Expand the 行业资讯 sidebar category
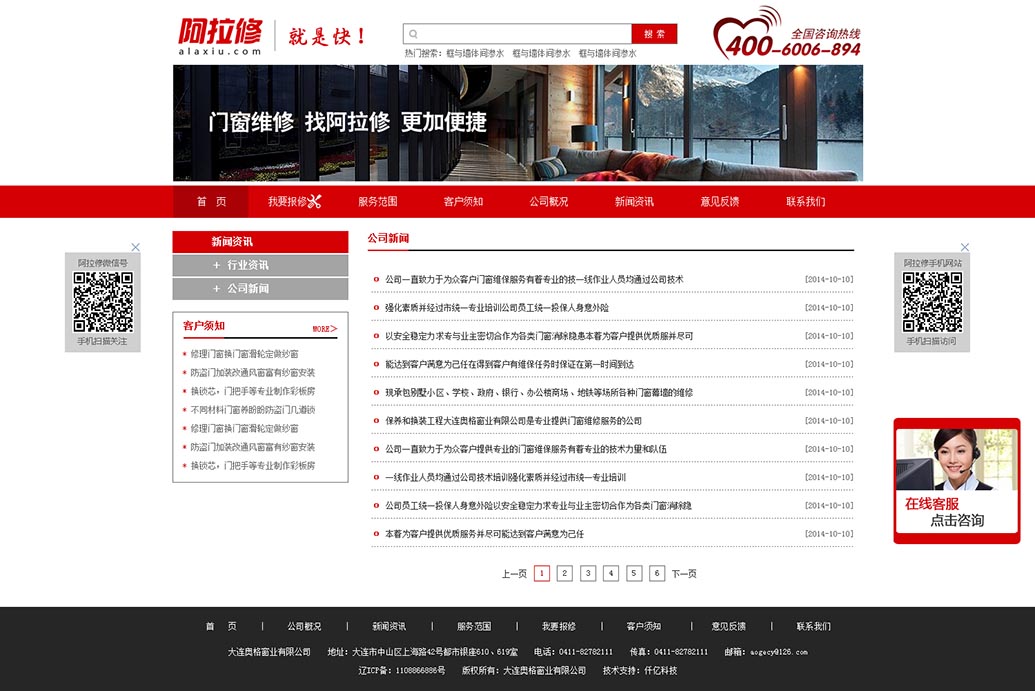This screenshot has width=1035, height=691. (x=240, y=265)
